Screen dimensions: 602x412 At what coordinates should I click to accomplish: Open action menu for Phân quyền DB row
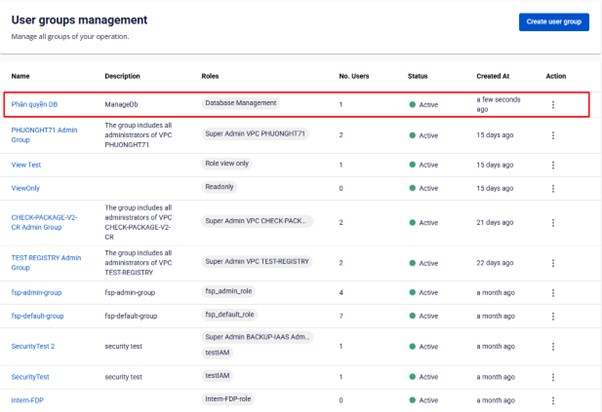[x=553, y=104]
